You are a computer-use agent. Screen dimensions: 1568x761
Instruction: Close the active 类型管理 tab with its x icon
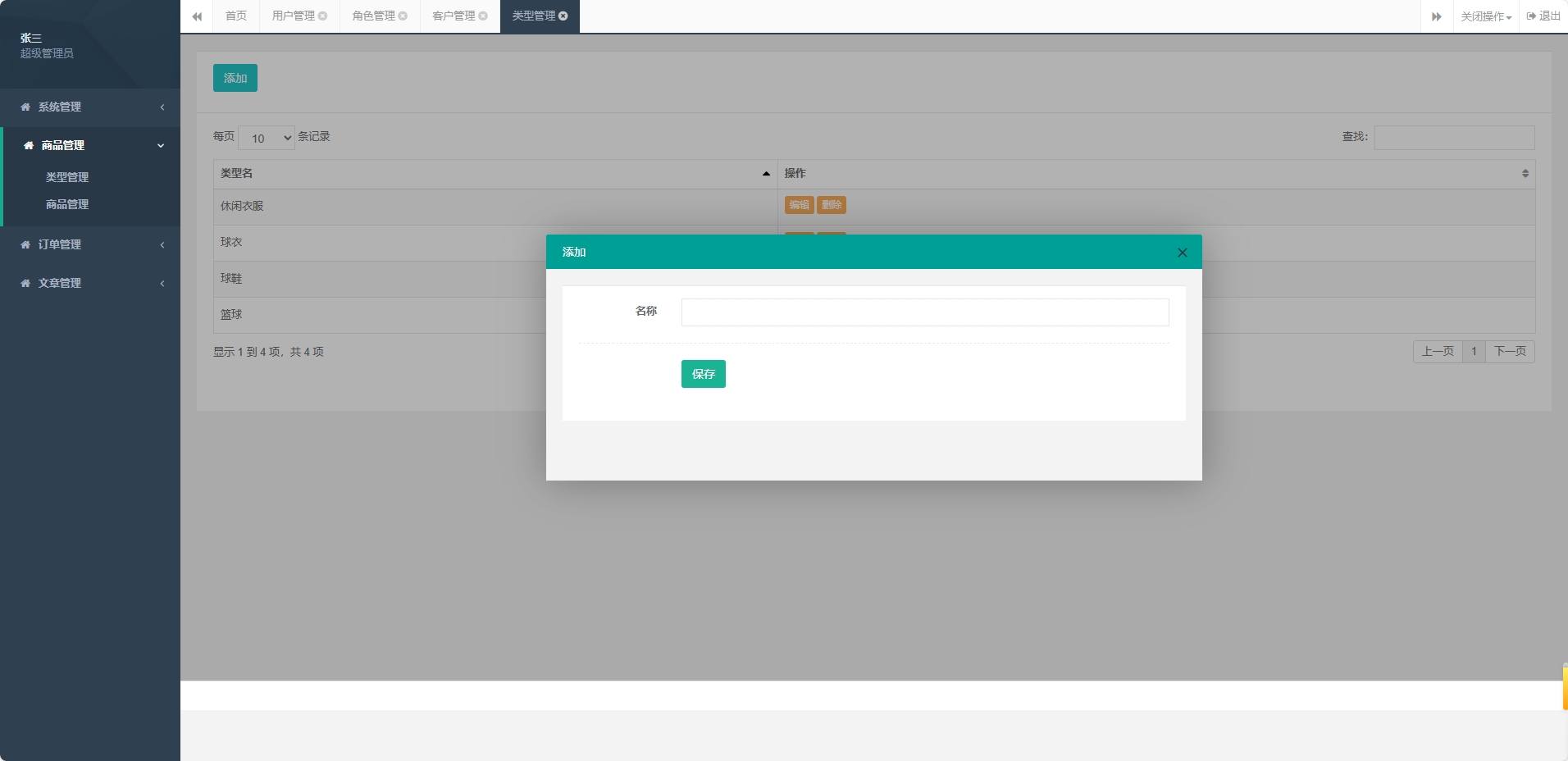tap(563, 16)
